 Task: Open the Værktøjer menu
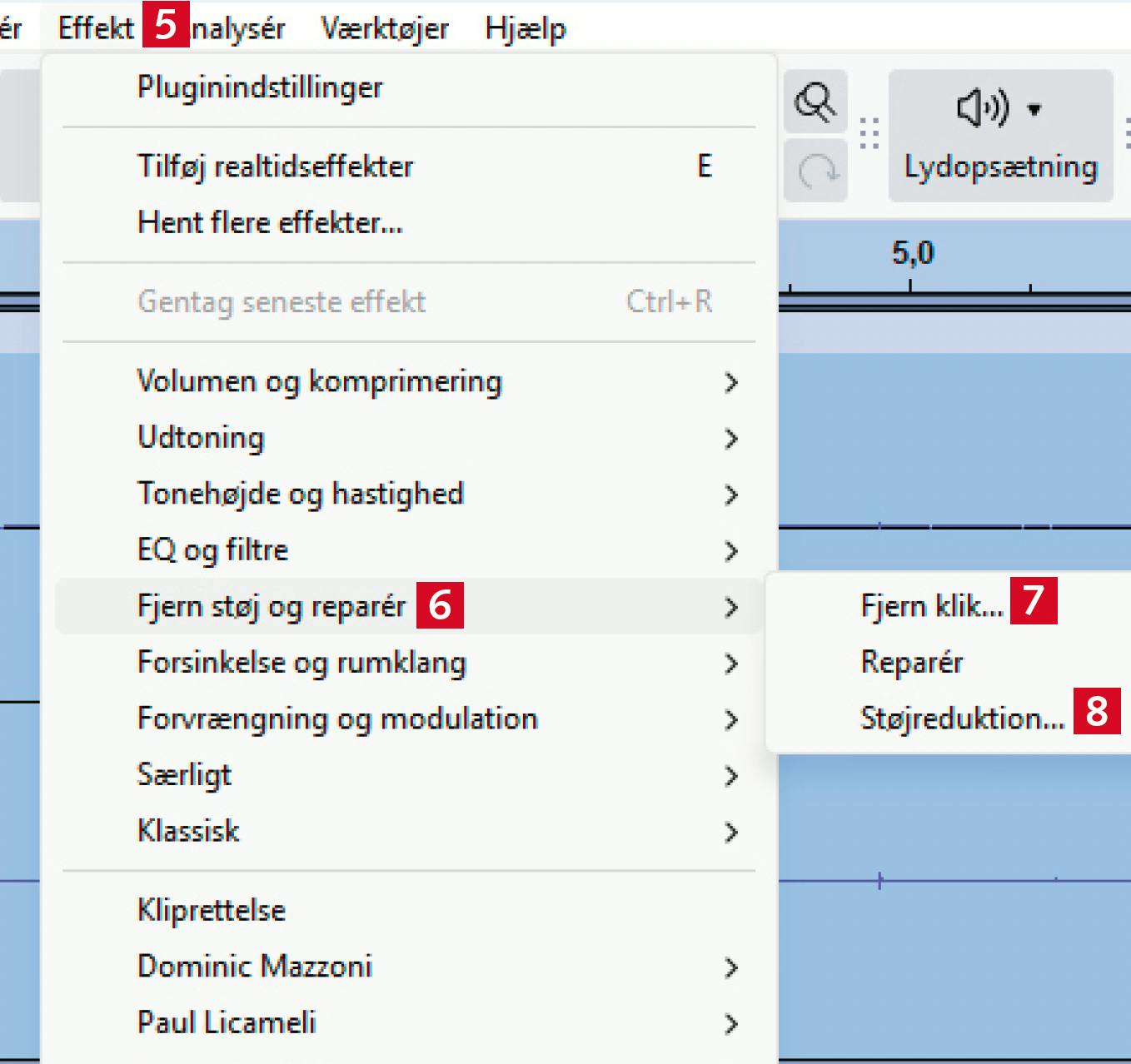[385, 28]
